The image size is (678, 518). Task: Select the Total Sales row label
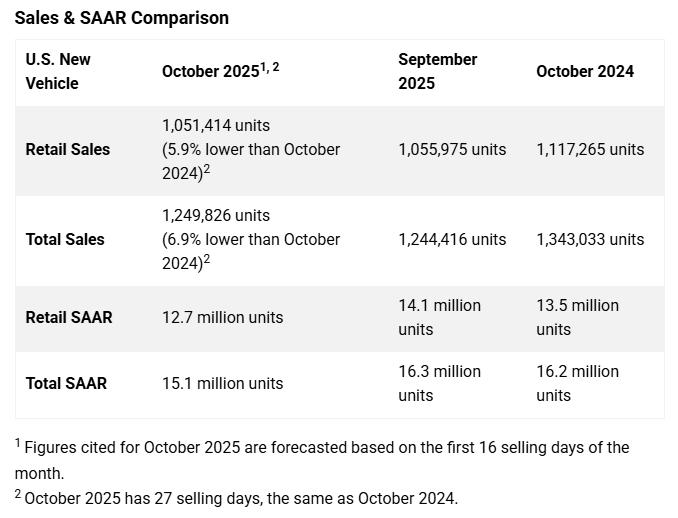pos(65,239)
